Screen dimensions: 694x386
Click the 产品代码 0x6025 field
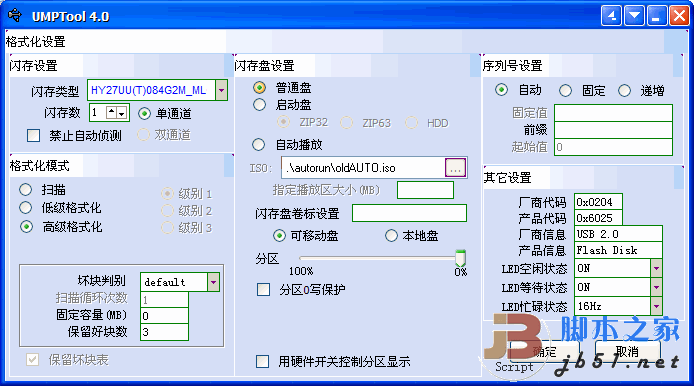coord(598,218)
